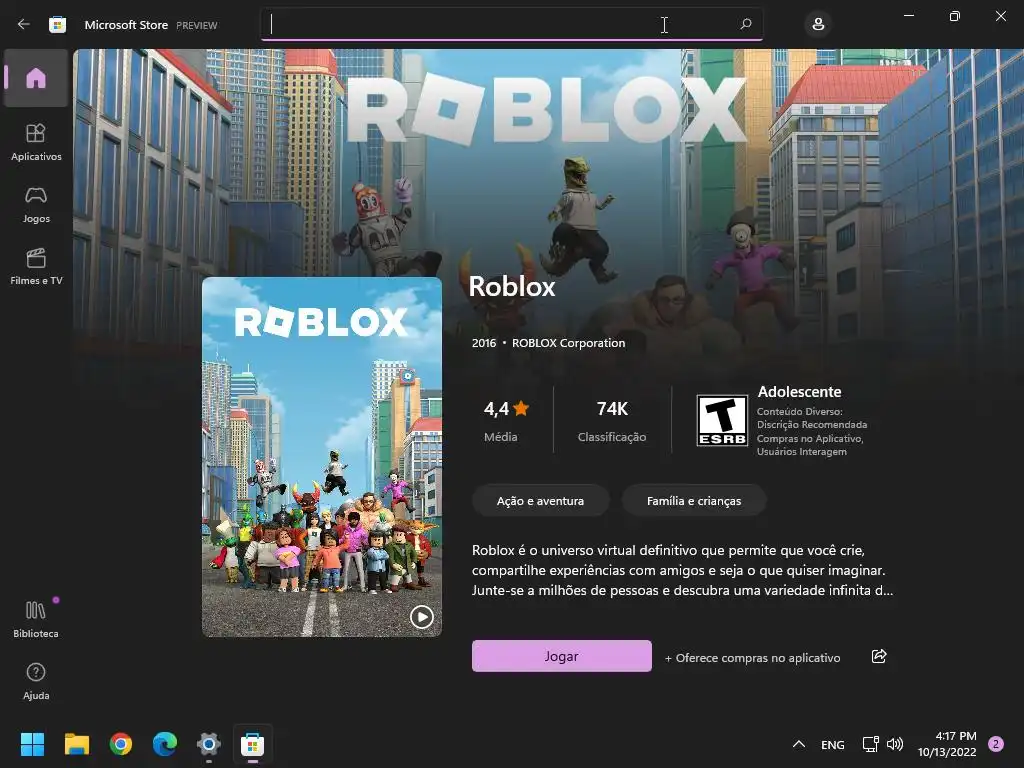Screen dimensions: 1024x768
Task: Click Microsoft Store taskbar icon
Action: pyautogui.click(x=253, y=744)
